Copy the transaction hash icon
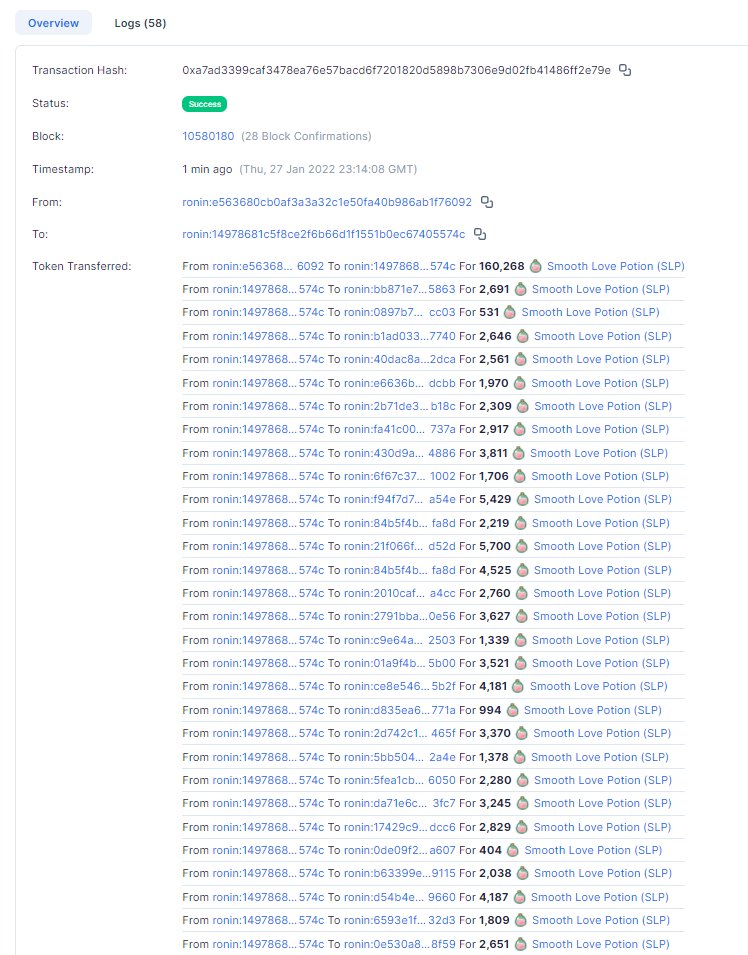This screenshot has width=748, height=955. coord(625,70)
